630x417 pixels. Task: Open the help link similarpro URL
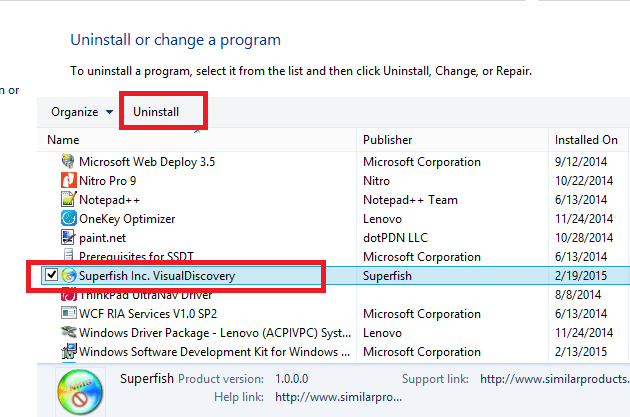(x=338, y=397)
